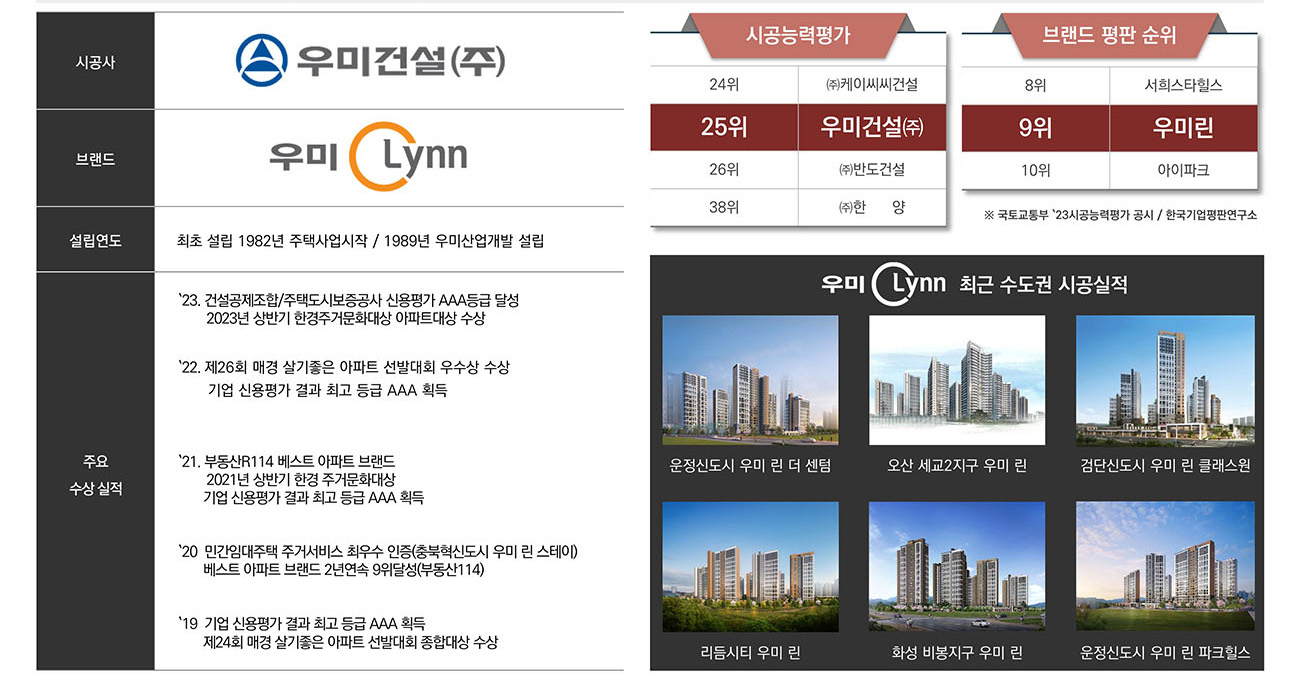
Task: Click the 최초 설립 1982년 주택사업시작 text
Action: [x=272, y=240]
